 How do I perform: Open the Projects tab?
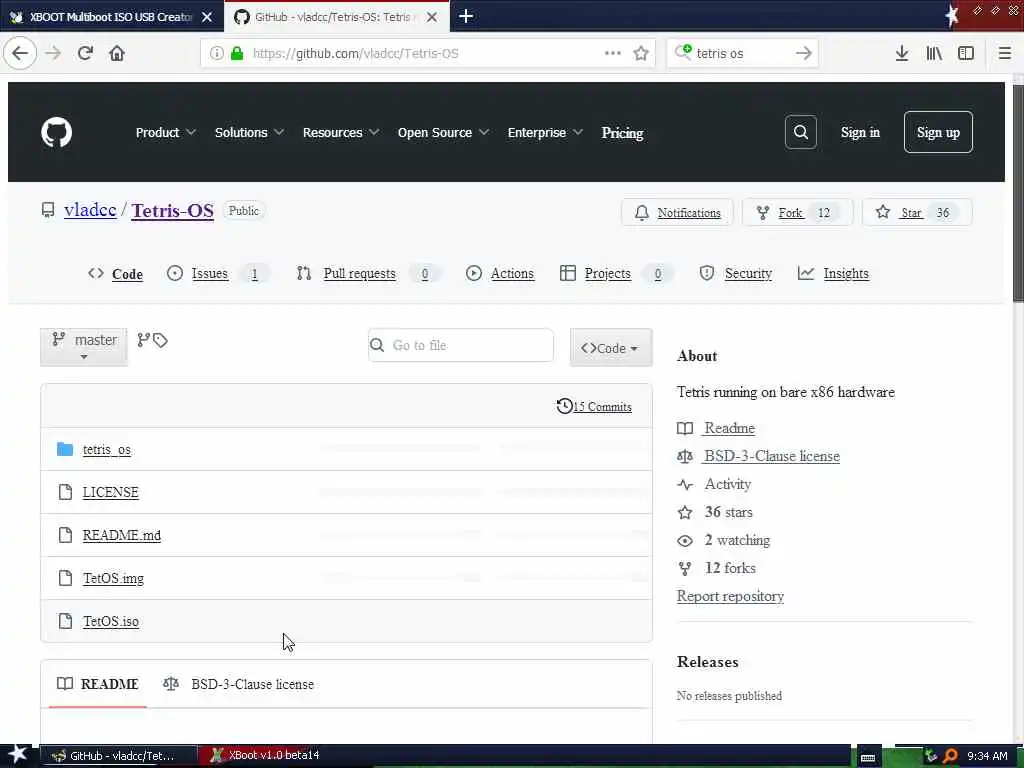(x=616, y=274)
